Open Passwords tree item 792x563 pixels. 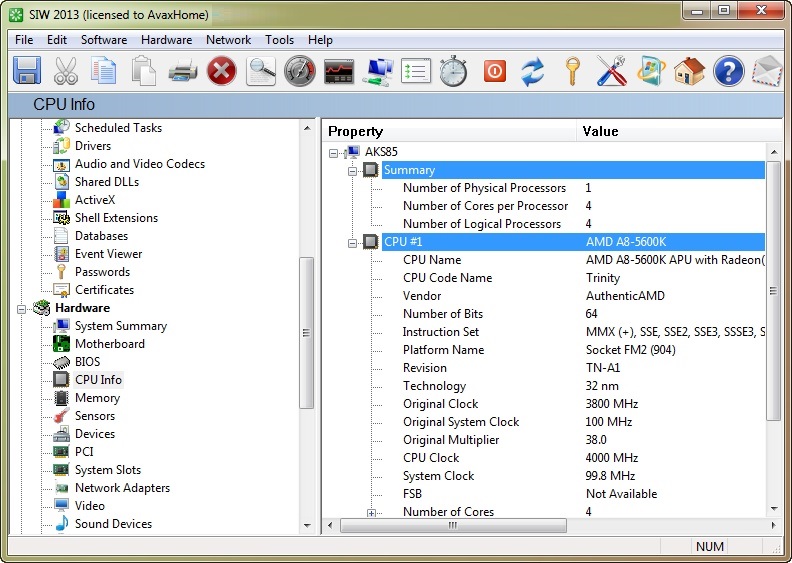[x=103, y=272]
